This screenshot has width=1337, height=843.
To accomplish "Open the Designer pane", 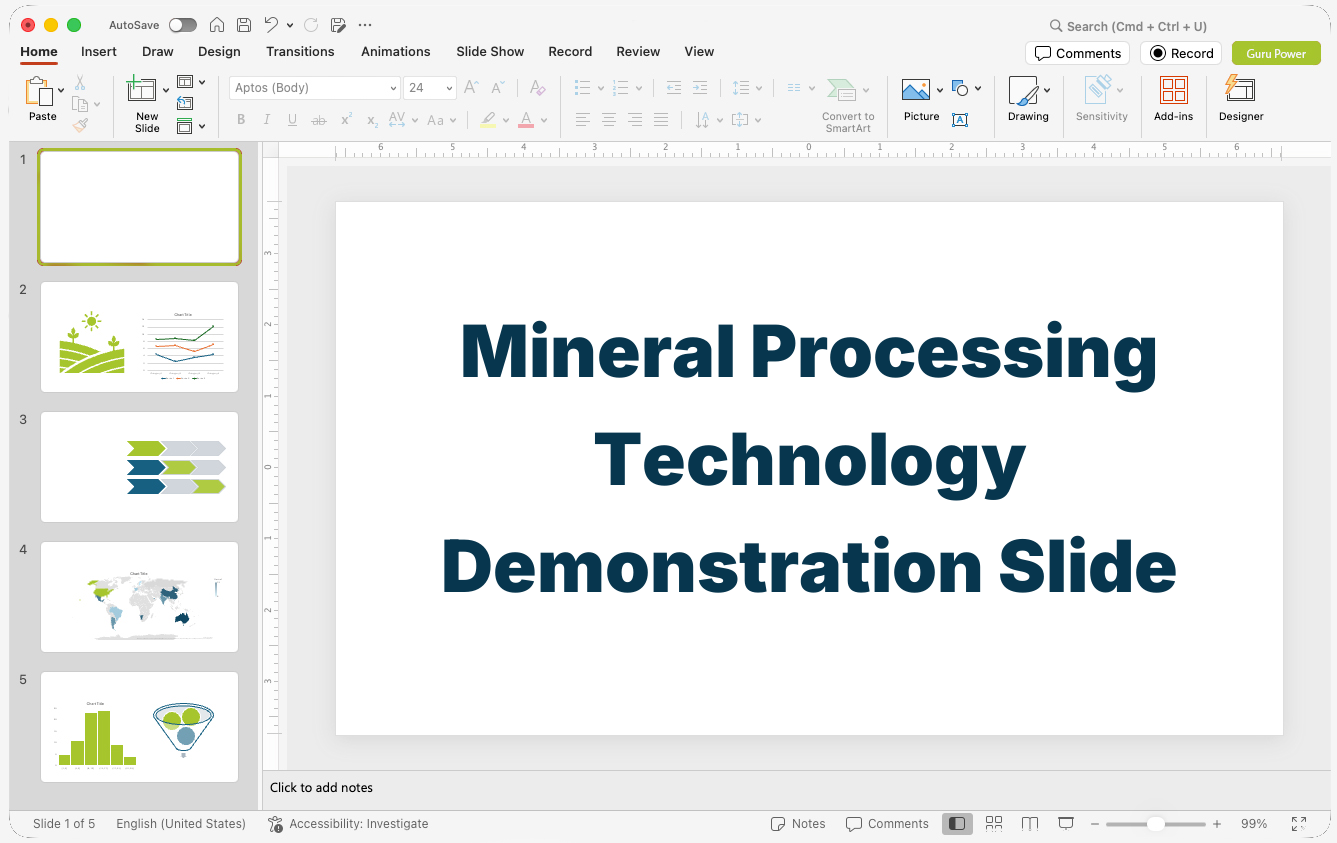I will pos(1241,98).
